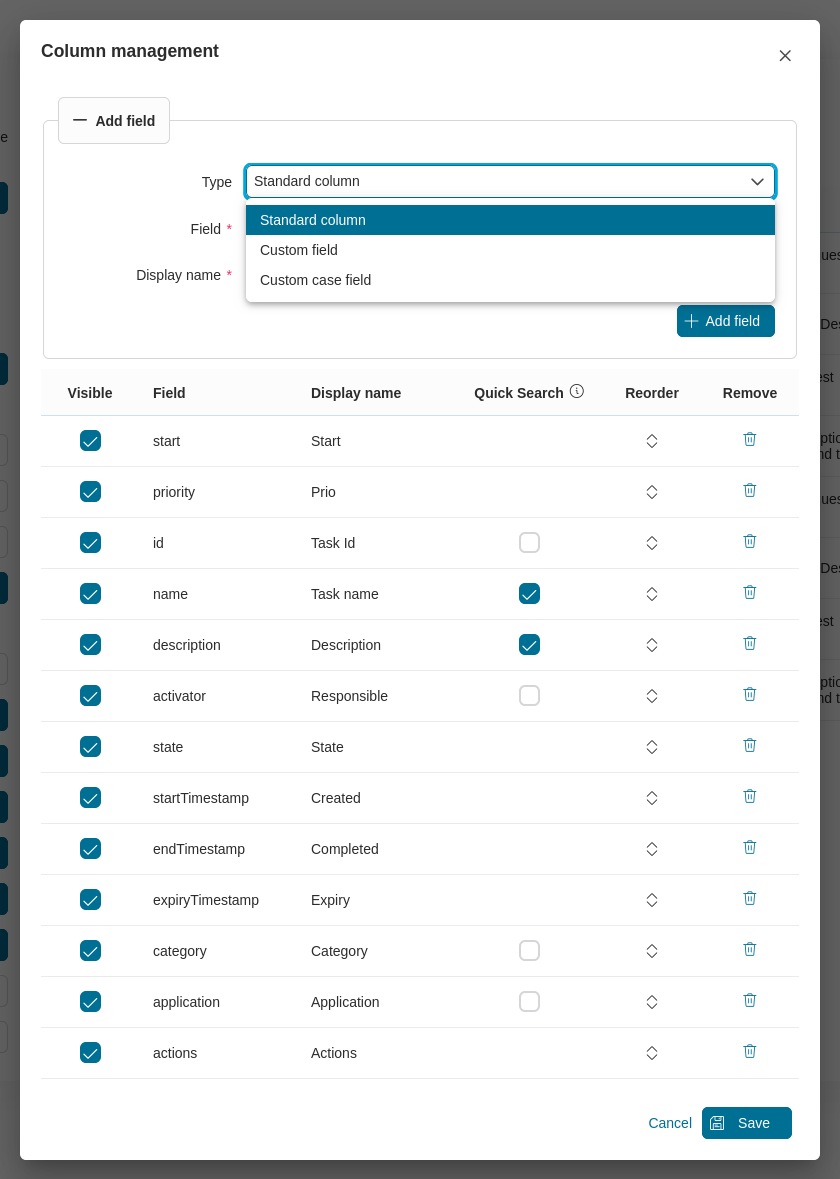Click the info icon next to Quick Search
This screenshot has width=840, height=1179.
pyautogui.click(x=577, y=391)
